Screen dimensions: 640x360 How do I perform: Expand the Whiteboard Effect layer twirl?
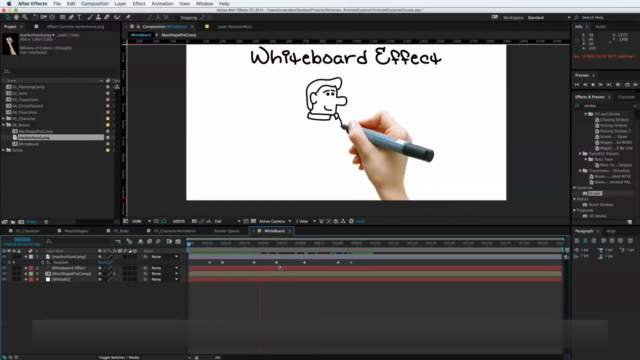click(26, 268)
